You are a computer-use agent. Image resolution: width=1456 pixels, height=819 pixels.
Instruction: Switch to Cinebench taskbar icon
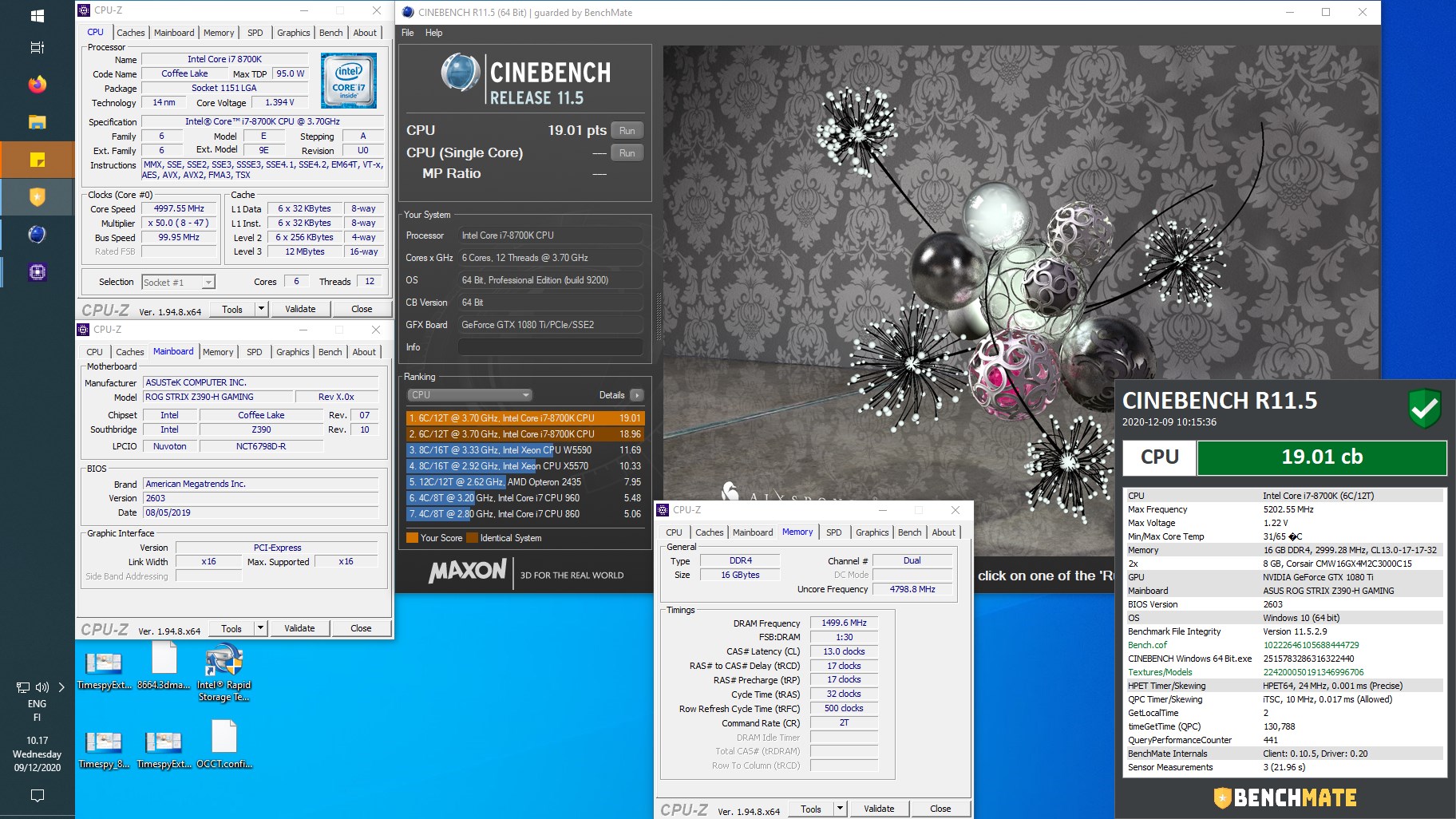point(37,234)
